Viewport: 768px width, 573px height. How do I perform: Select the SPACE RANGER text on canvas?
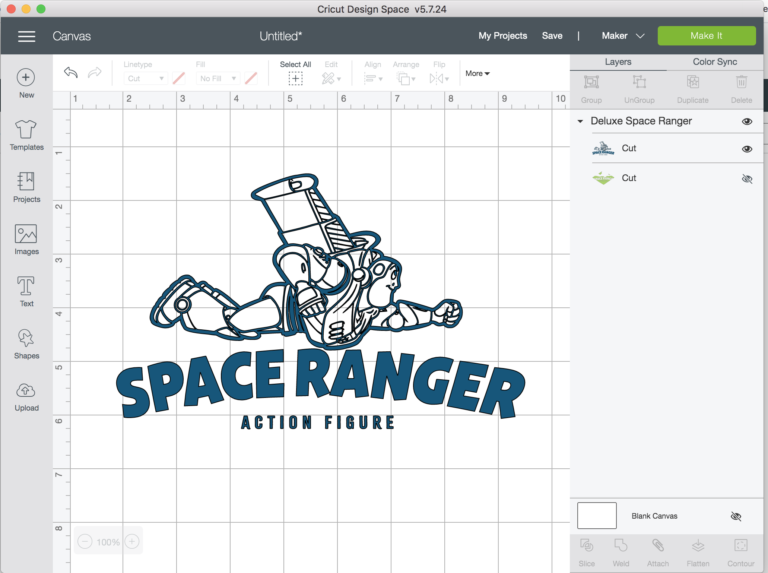coord(320,383)
